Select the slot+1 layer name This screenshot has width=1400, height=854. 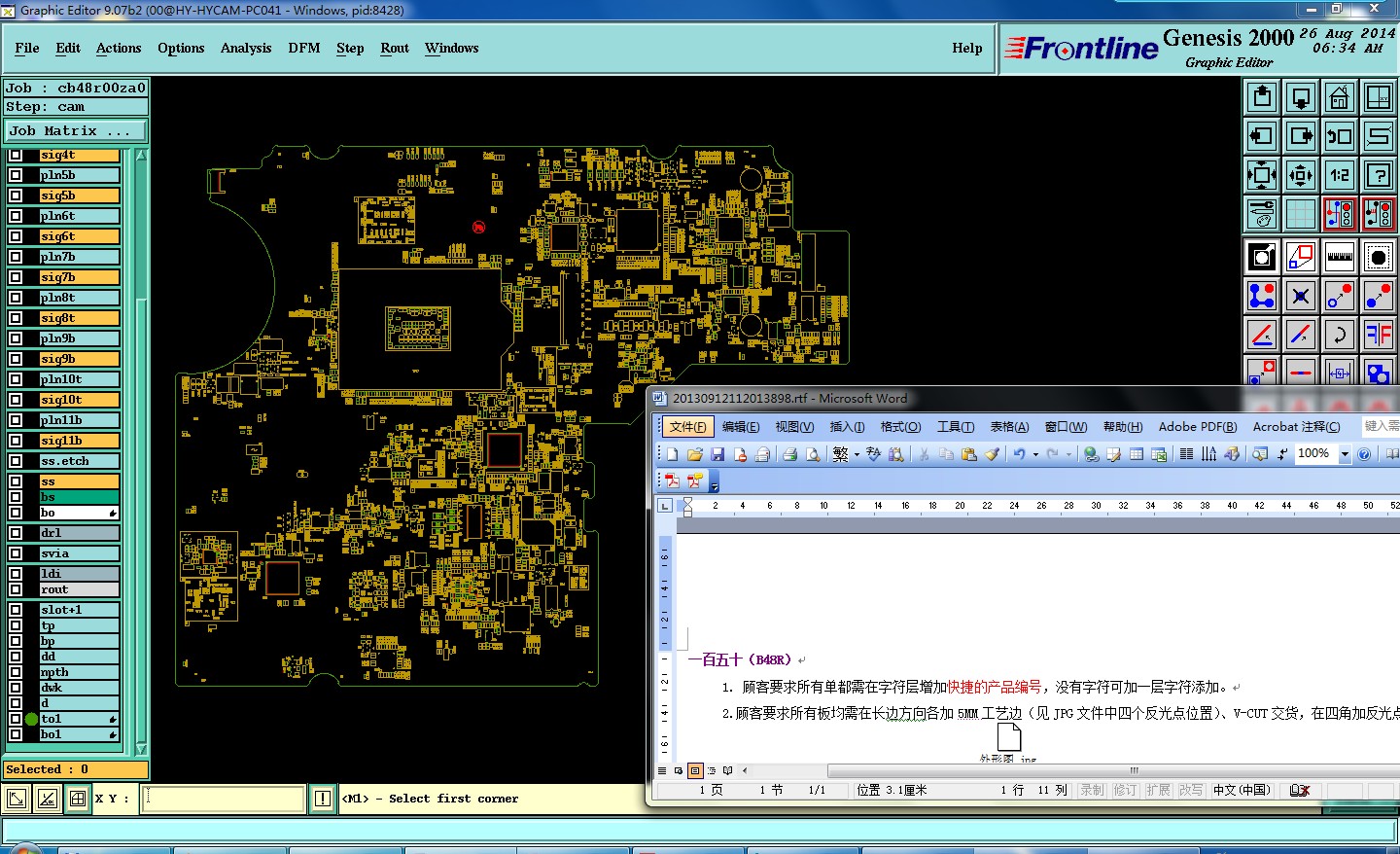[x=79, y=610]
